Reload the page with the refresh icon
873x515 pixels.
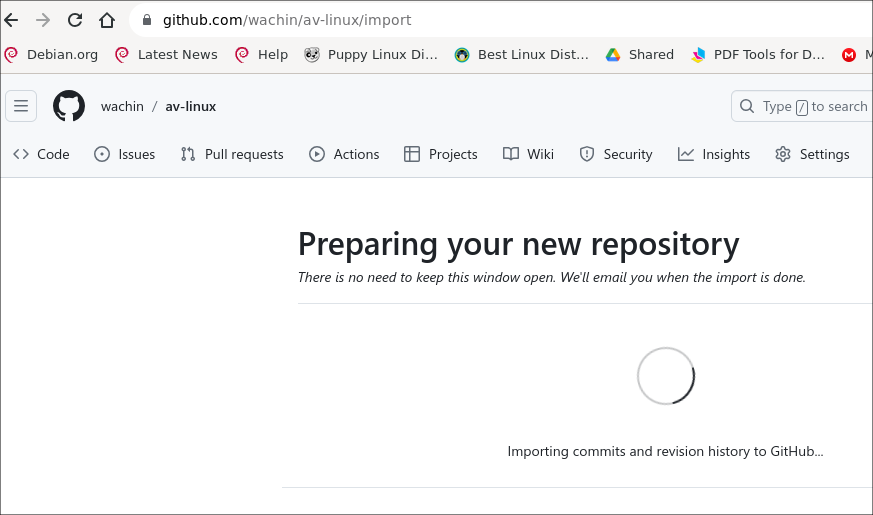(75, 21)
